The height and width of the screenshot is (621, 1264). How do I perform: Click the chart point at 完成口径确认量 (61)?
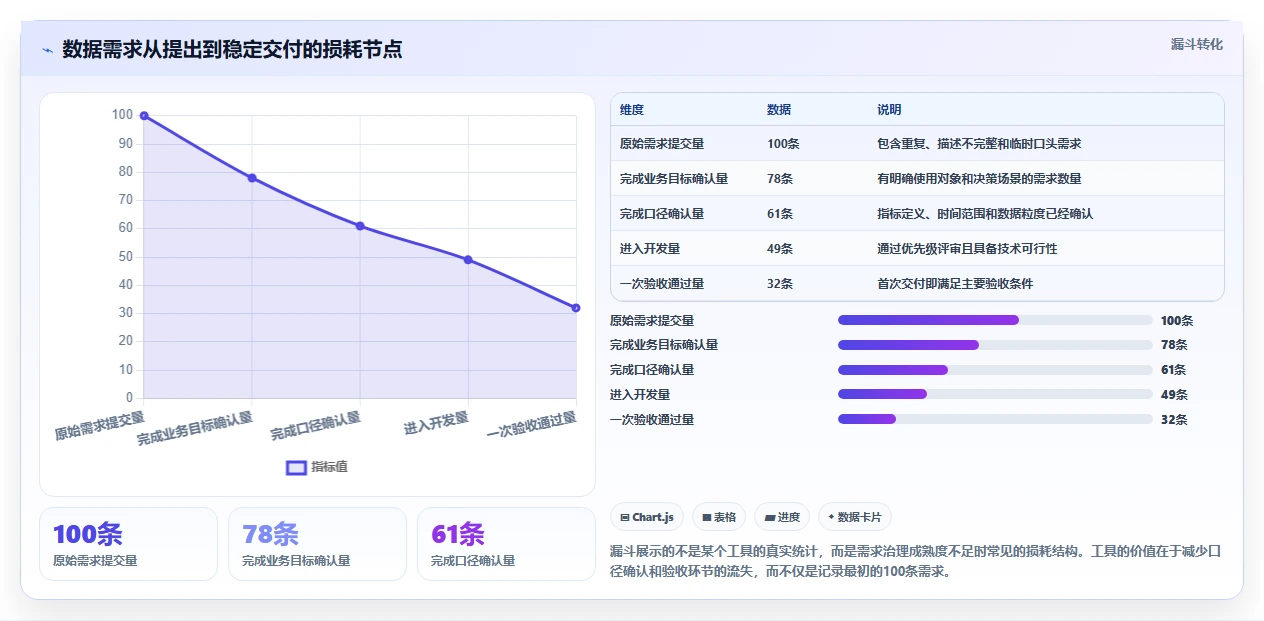point(360,226)
